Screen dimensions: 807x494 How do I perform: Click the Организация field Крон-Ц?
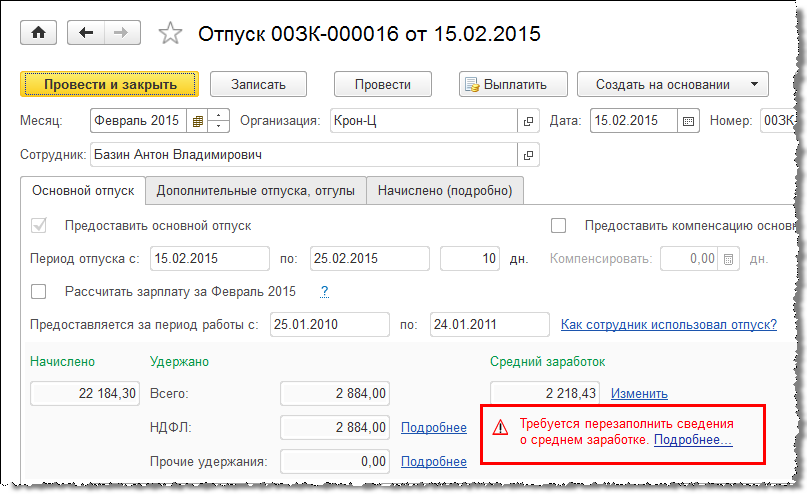pos(424,121)
